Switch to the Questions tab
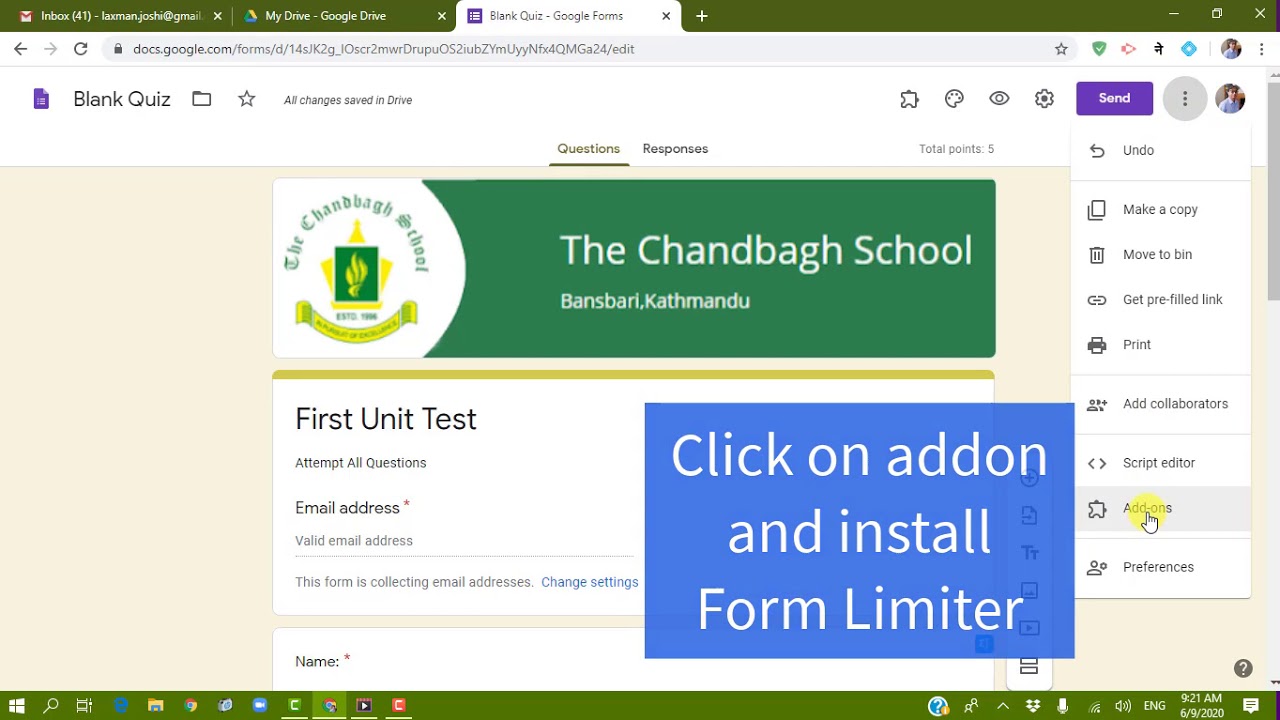Viewport: 1280px width, 720px height. pyautogui.click(x=588, y=148)
